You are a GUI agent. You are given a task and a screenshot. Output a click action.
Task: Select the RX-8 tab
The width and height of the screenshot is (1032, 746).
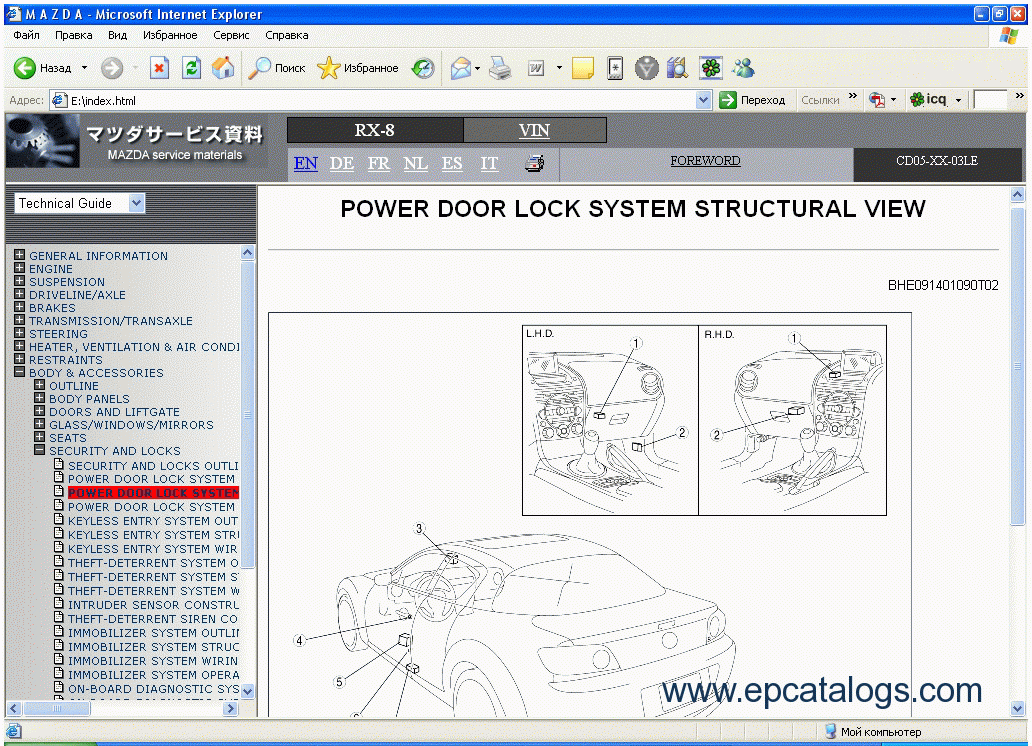coord(375,130)
